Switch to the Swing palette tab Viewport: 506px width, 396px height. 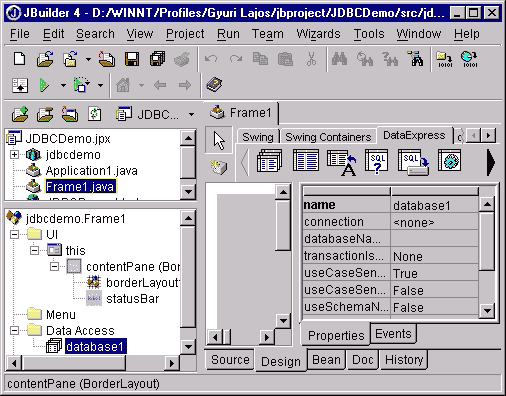(x=258, y=137)
